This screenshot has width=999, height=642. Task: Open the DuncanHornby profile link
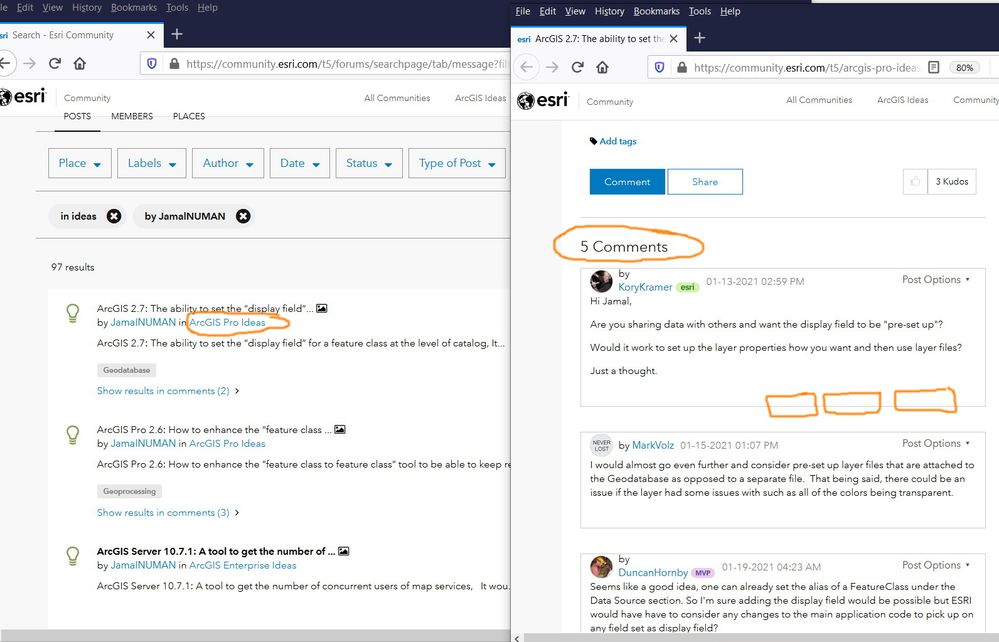click(652, 573)
